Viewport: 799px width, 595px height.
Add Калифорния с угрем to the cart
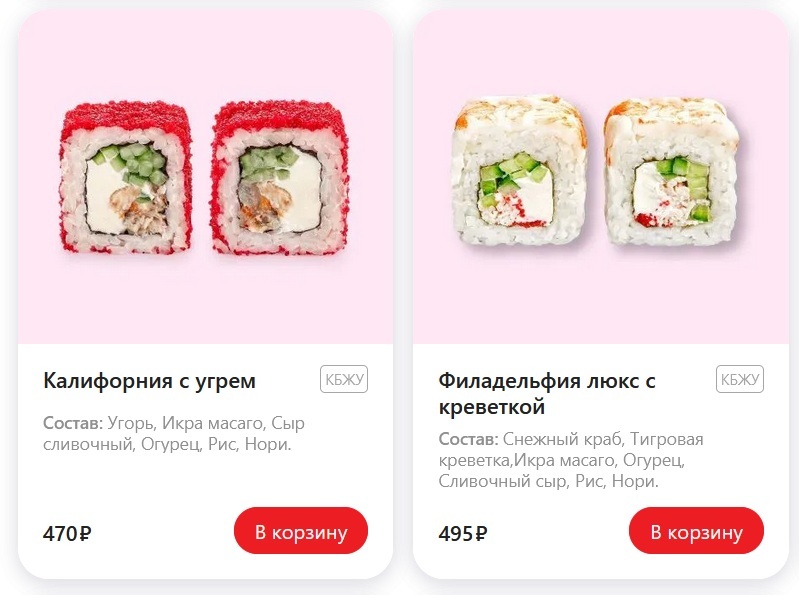(x=301, y=531)
